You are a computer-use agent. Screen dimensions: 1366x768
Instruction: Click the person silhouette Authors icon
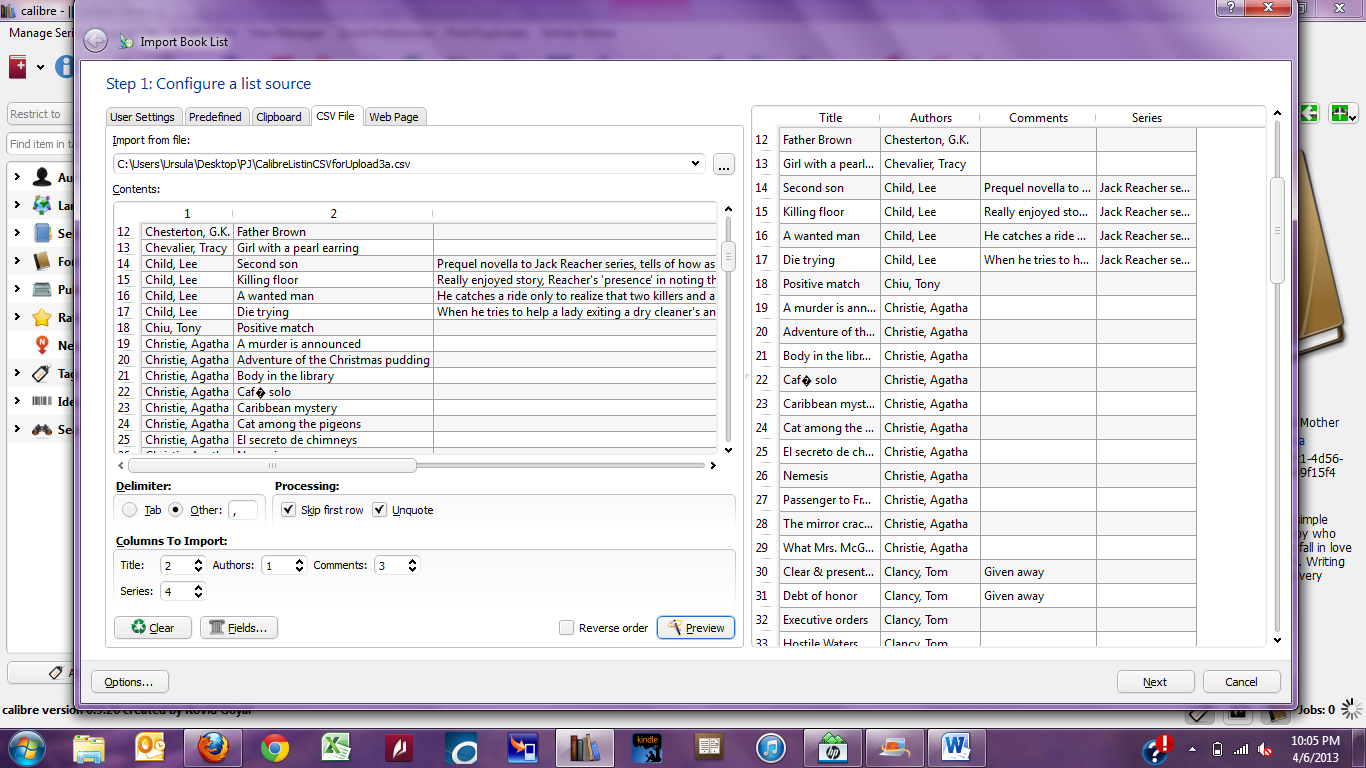pos(42,177)
